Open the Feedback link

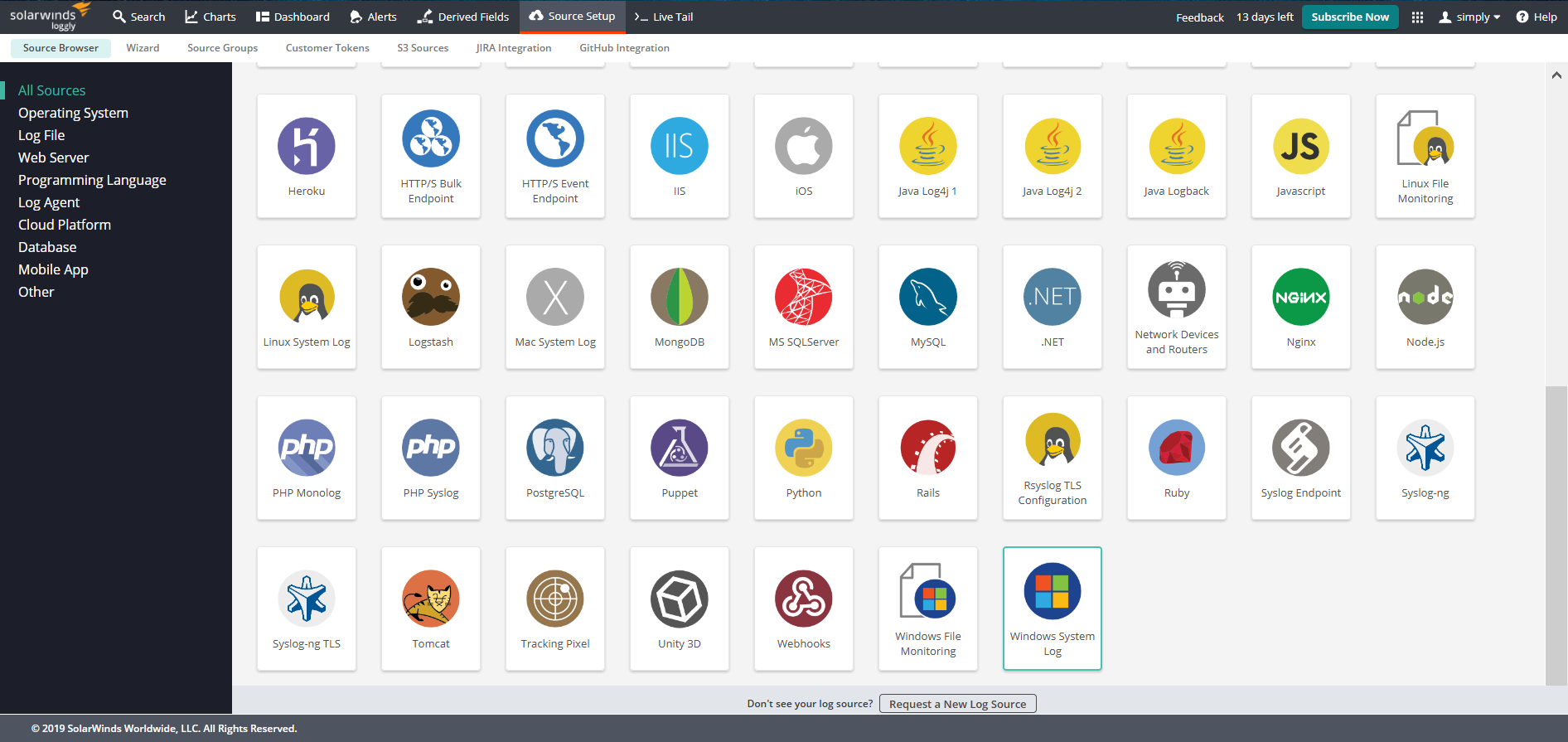pos(1199,17)
